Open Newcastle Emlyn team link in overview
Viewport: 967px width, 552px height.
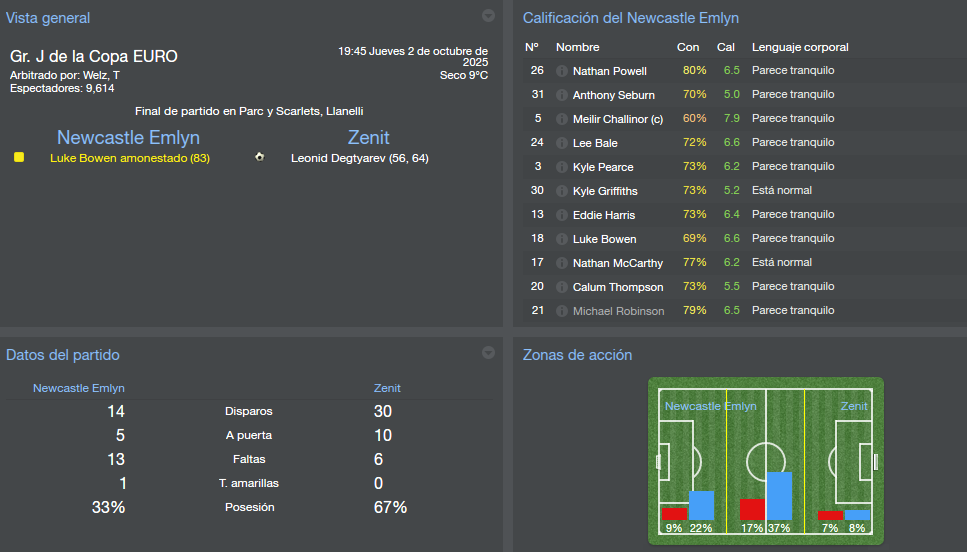pos(128,137)
